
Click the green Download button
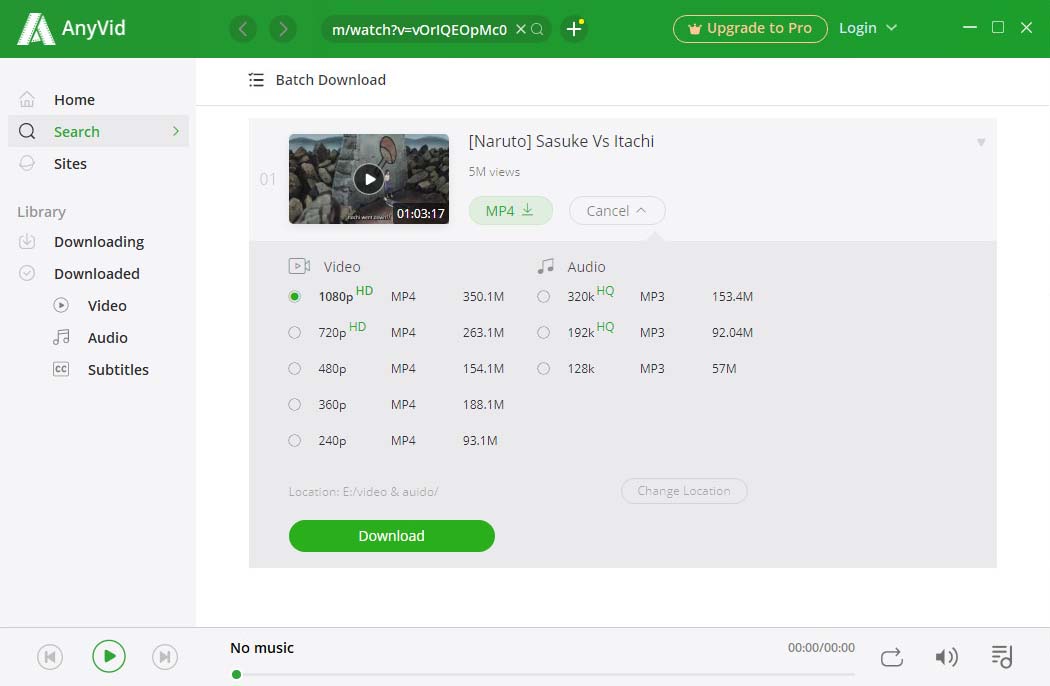pyautogui.click(x=391, y=536)
